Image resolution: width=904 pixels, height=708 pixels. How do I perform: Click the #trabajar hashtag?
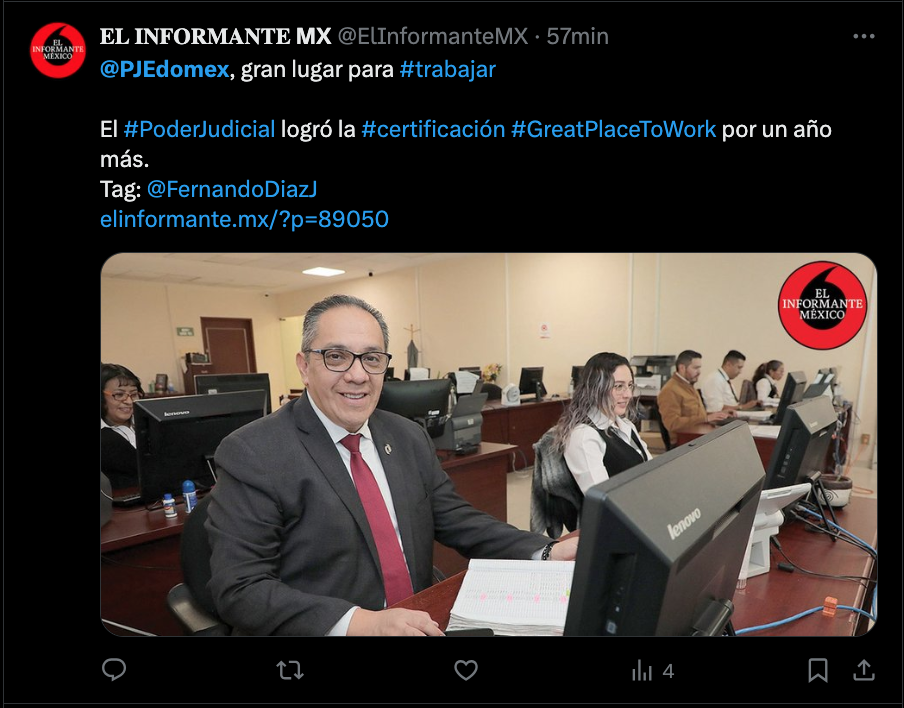447,70
